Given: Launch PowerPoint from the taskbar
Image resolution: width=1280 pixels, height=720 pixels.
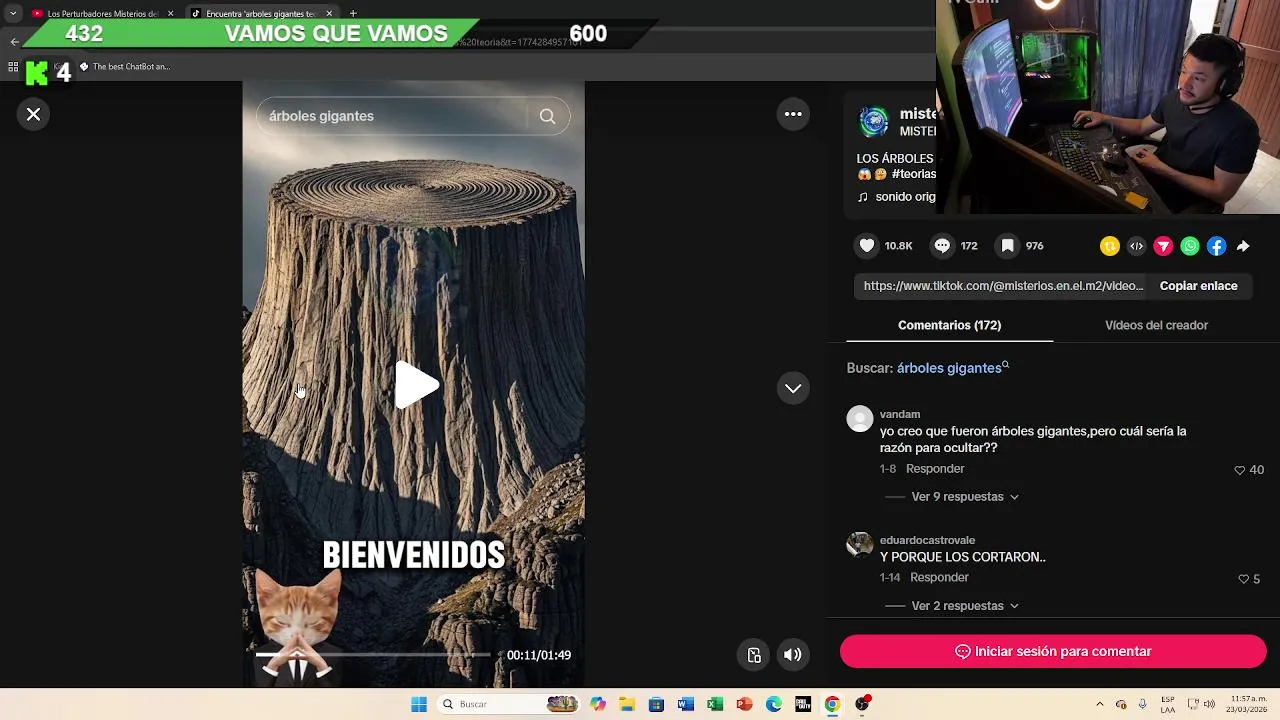Looking at the screenshot, I should click(744, 704).
